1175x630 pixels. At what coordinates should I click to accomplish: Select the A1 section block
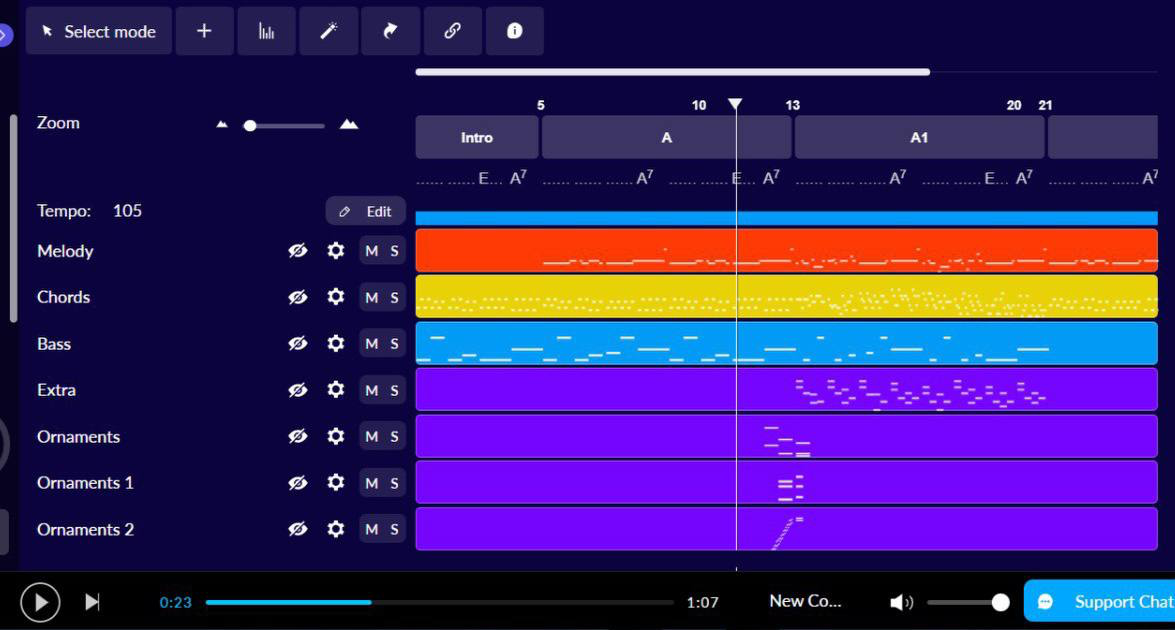tap(919, 138)
